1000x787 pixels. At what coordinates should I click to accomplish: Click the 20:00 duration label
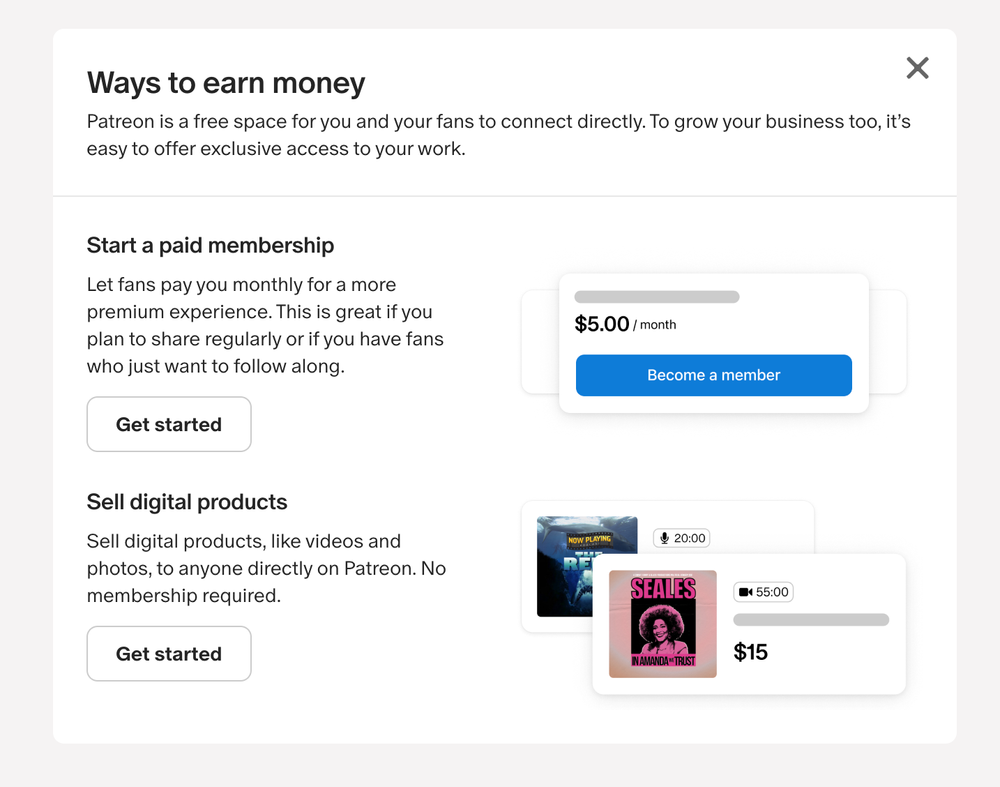pyautogui.click(x=690, y=538)
